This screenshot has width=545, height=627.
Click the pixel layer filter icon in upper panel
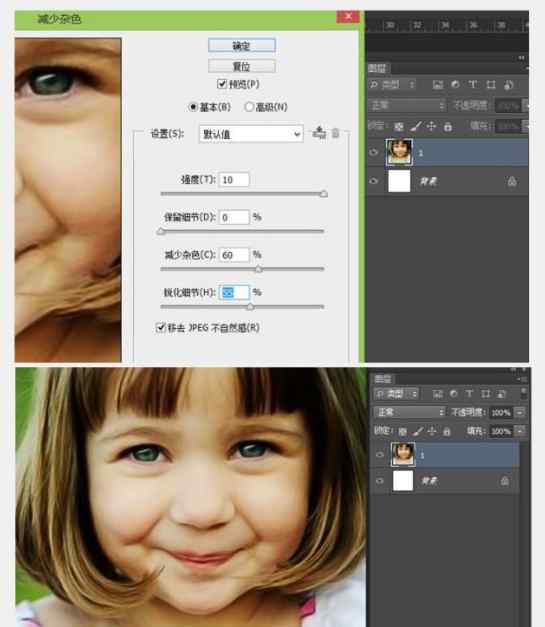(438, 84)
